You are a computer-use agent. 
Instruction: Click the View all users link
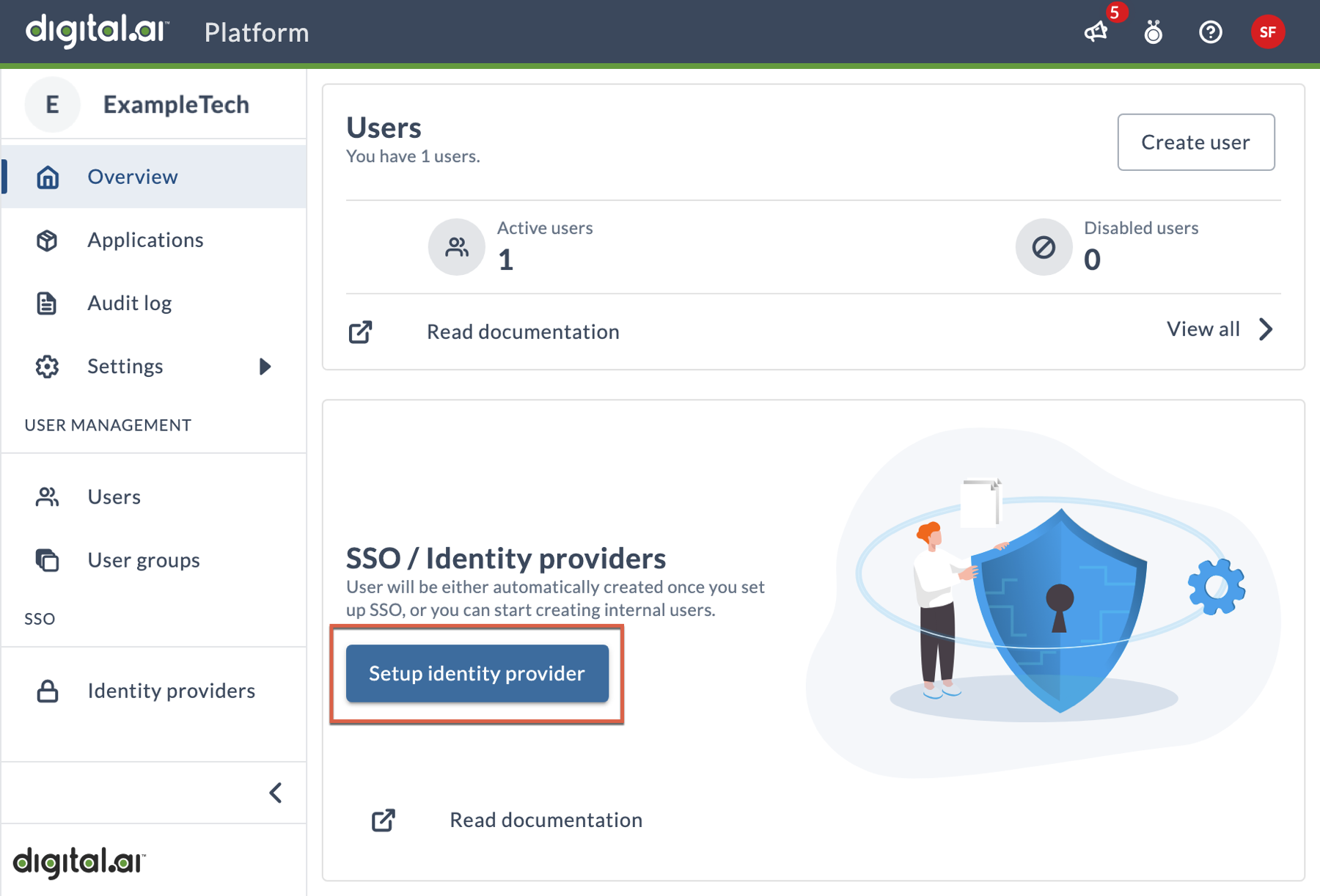(x=1203, y=329)
